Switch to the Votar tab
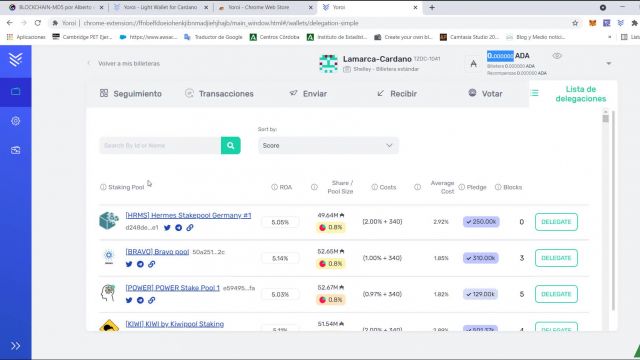This screenshot has height=360, width=640. [485, 94]
